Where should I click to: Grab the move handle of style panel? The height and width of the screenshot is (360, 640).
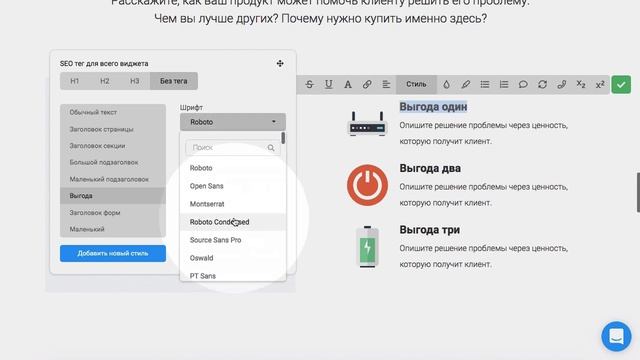(280, 63)
